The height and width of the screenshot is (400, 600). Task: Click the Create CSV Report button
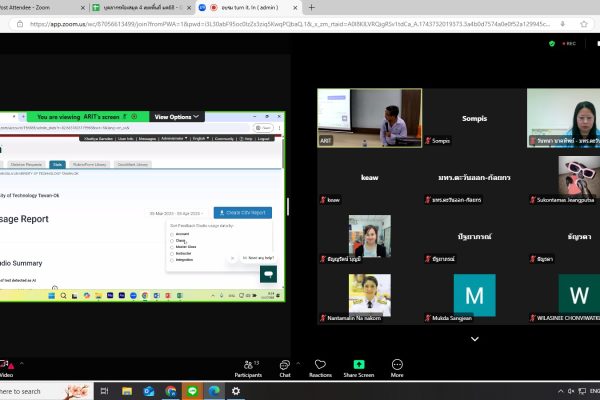tap(243, 213)
